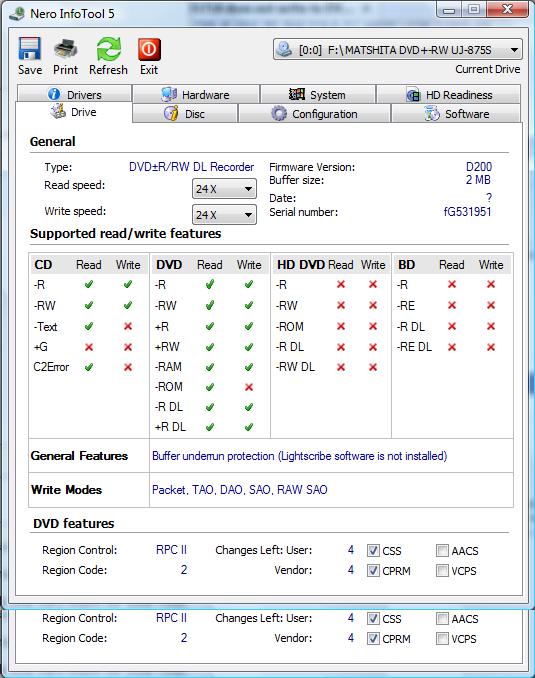Click green check for DVD -RAM Read
The width and height of the screenshot is (535, 678).
(210, 367)
